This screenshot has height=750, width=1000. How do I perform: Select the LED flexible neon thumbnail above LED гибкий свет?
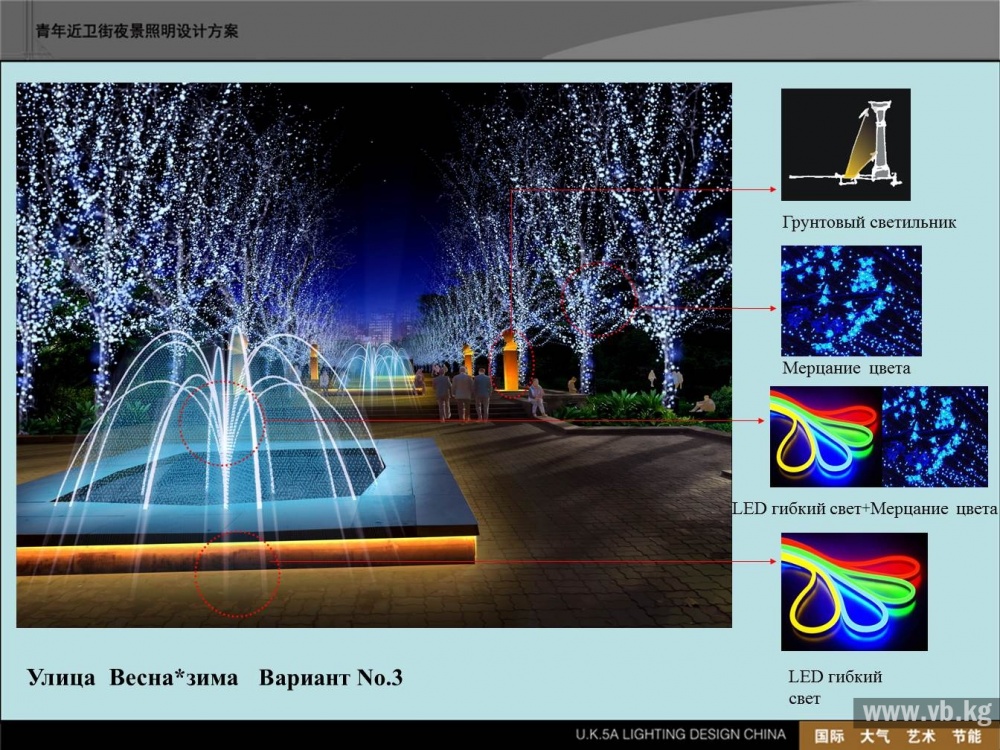coord(855,592)
